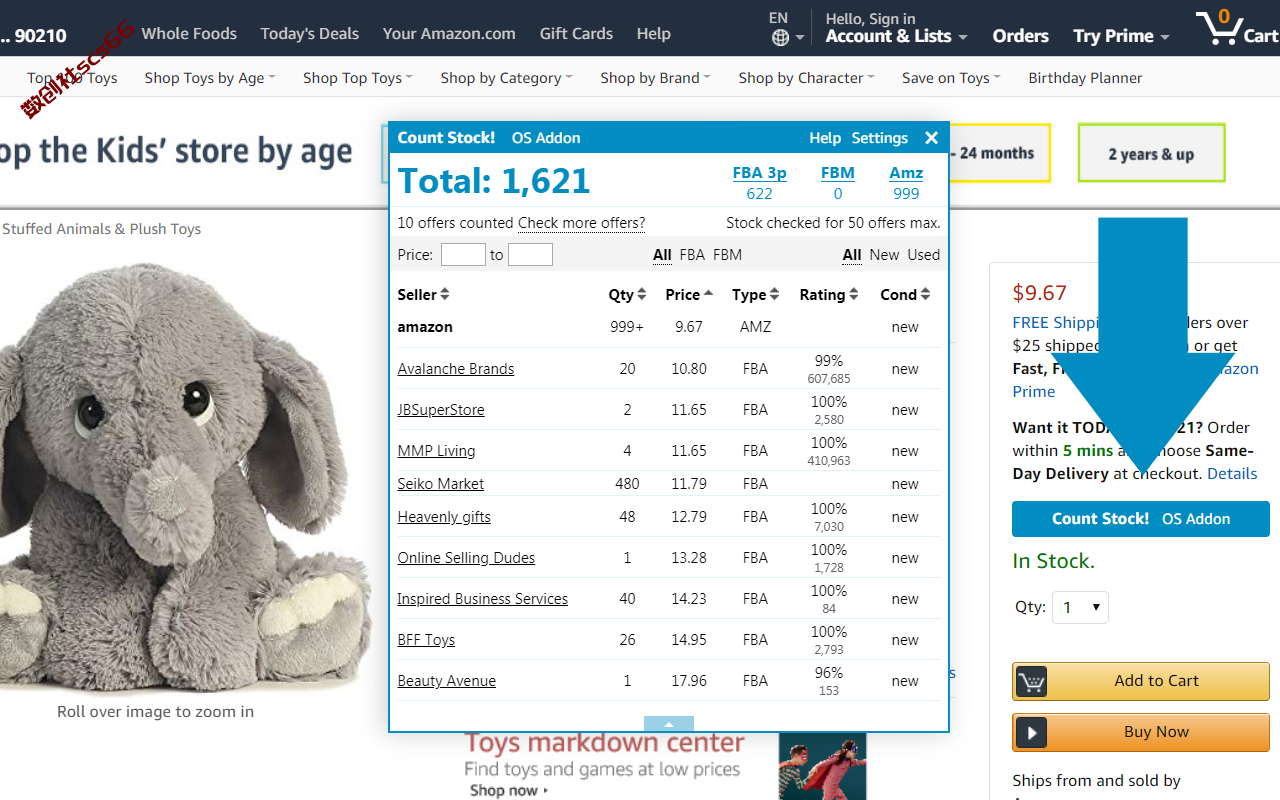Screen dimensions: 1280x800
Task: Collapse the Count Stock panel arrow
Action: pos(669,724)
